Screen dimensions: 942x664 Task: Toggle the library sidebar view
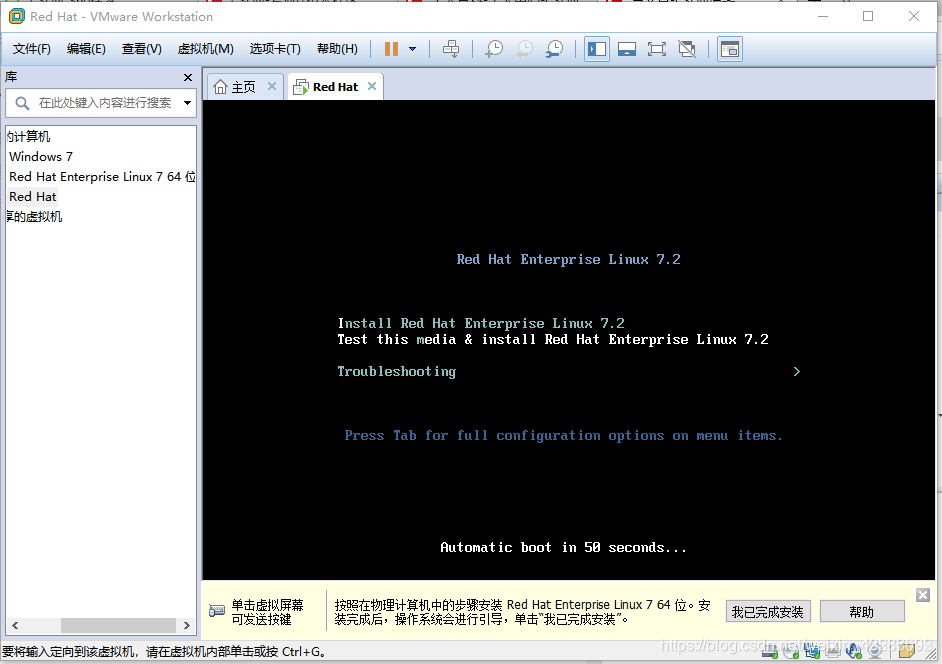[597, 49]
